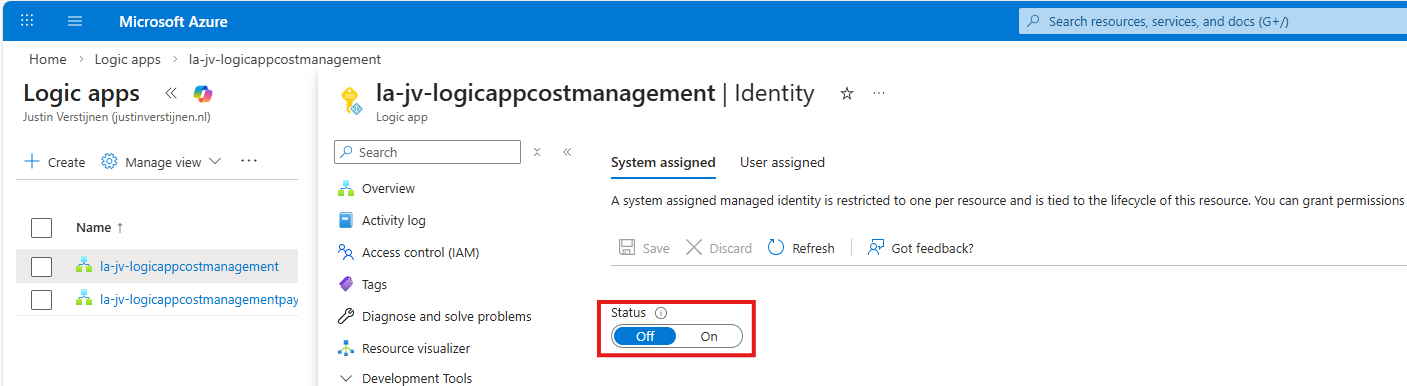1407x386 pixels.
Task: Open the more options ellipsis in Logic apps
Action: tap(249, 161)
